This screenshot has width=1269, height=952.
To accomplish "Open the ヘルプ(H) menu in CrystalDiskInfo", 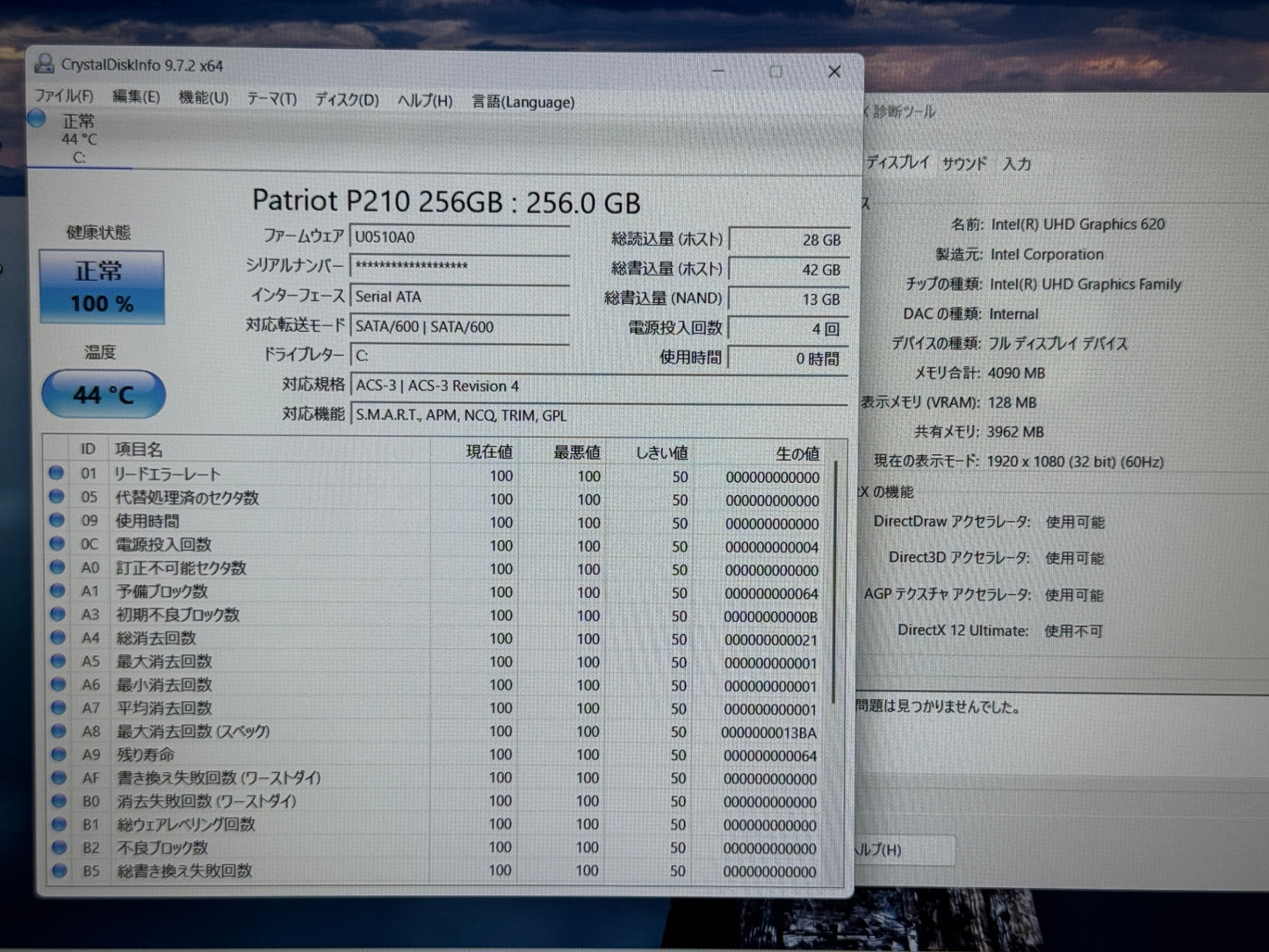I will pos(425,100).
